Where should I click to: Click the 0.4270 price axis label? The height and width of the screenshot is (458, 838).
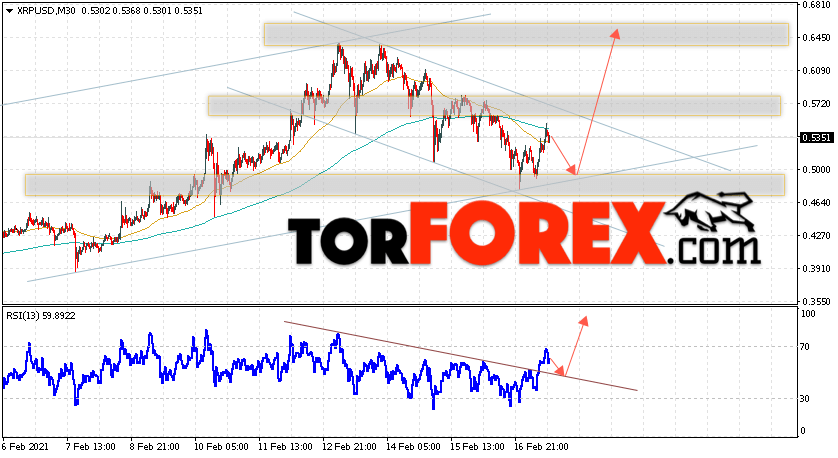(x=816, y=236)
